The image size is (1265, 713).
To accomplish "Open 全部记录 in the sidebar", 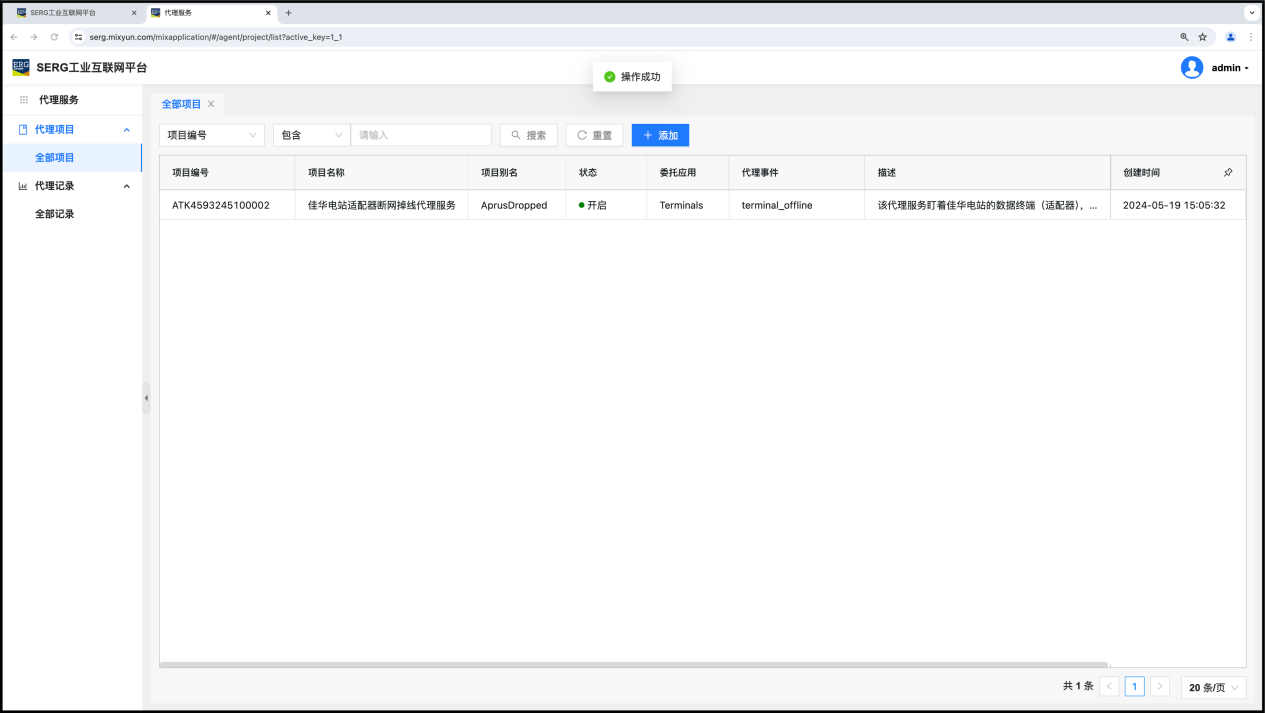I will (x=55, y=214).
